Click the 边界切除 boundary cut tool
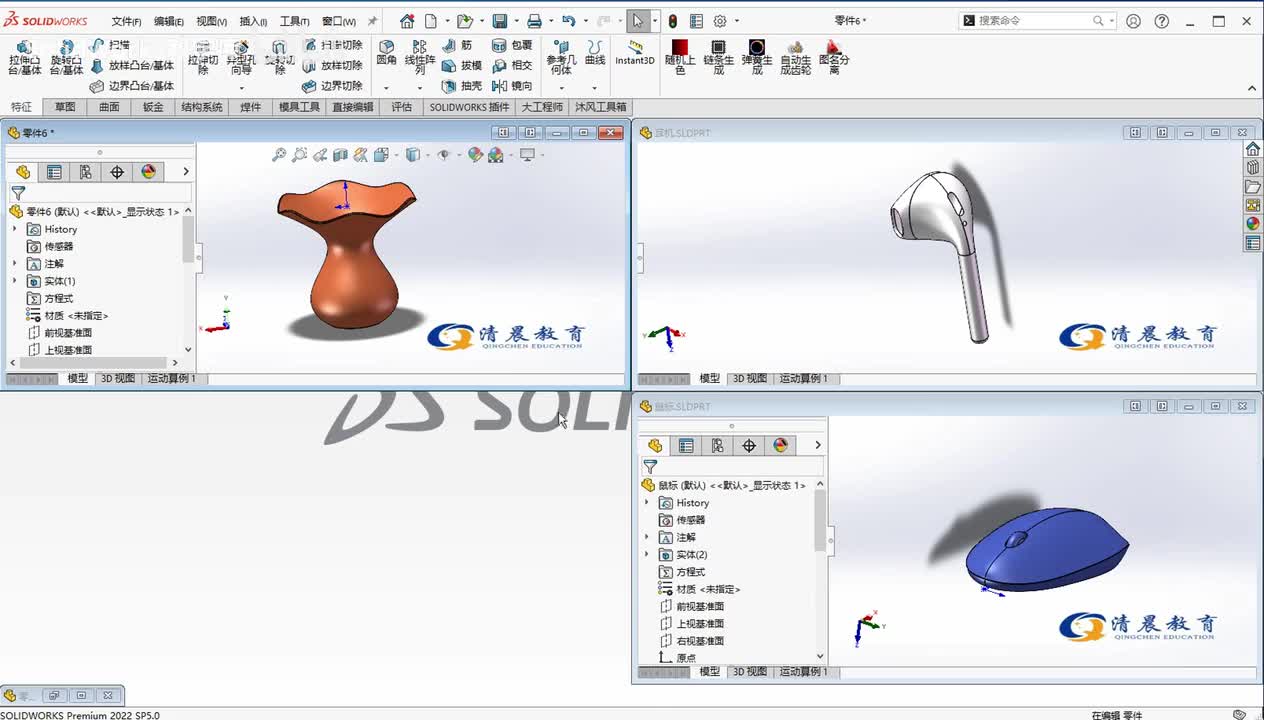The height and width of the screenshot is (720, 1264). [x=332, y=86]
